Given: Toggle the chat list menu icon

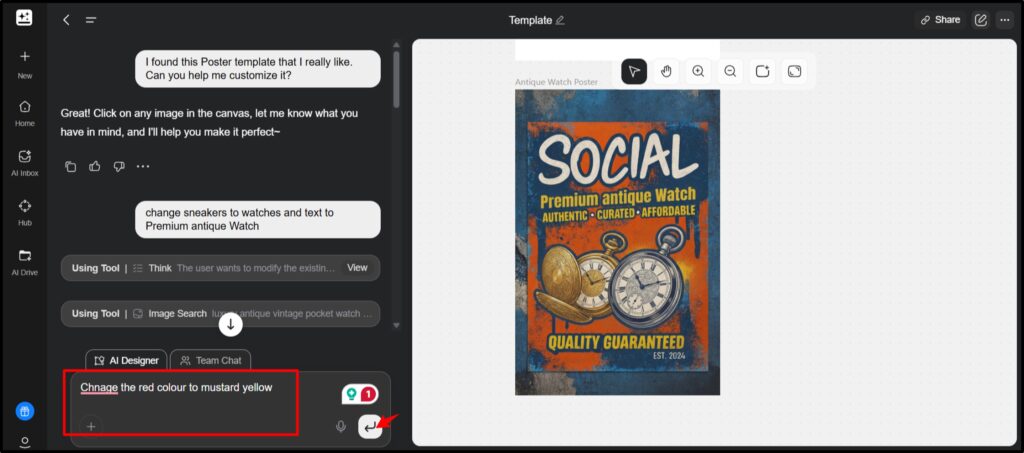Looking at the screenshot, I should point(91,20).
